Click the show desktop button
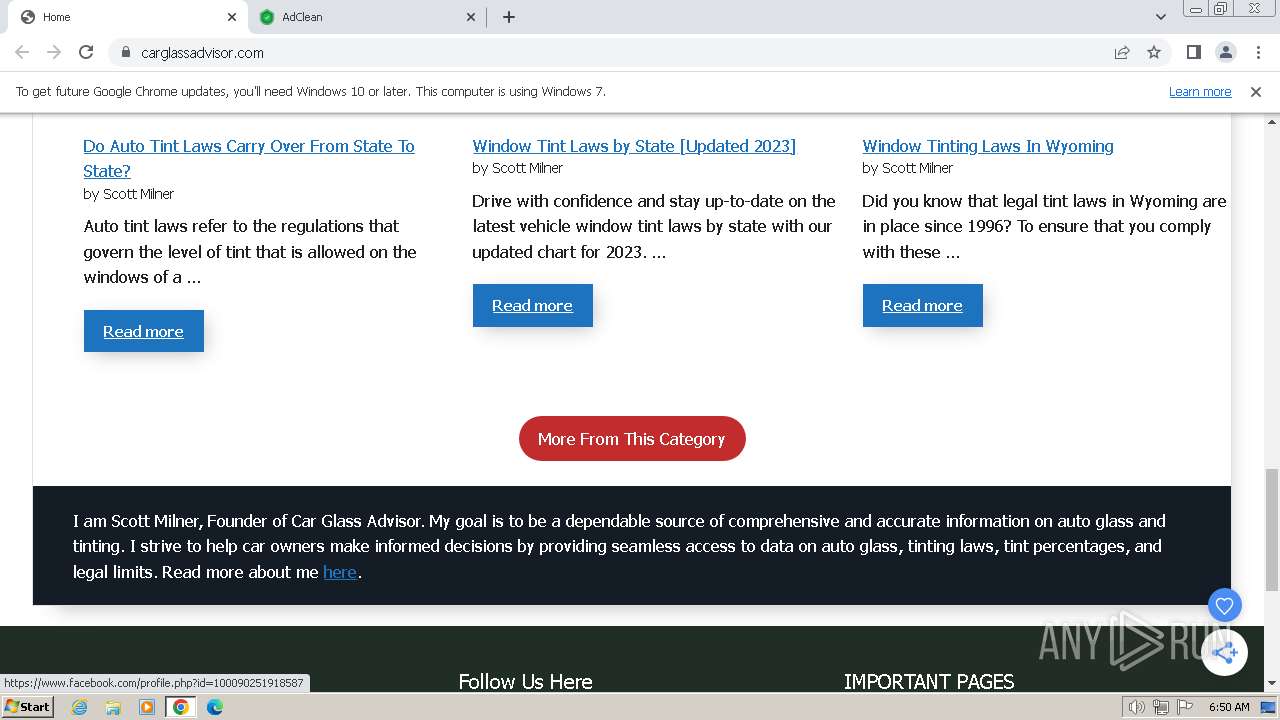 pyautogui.click(x=1268, y=707)
